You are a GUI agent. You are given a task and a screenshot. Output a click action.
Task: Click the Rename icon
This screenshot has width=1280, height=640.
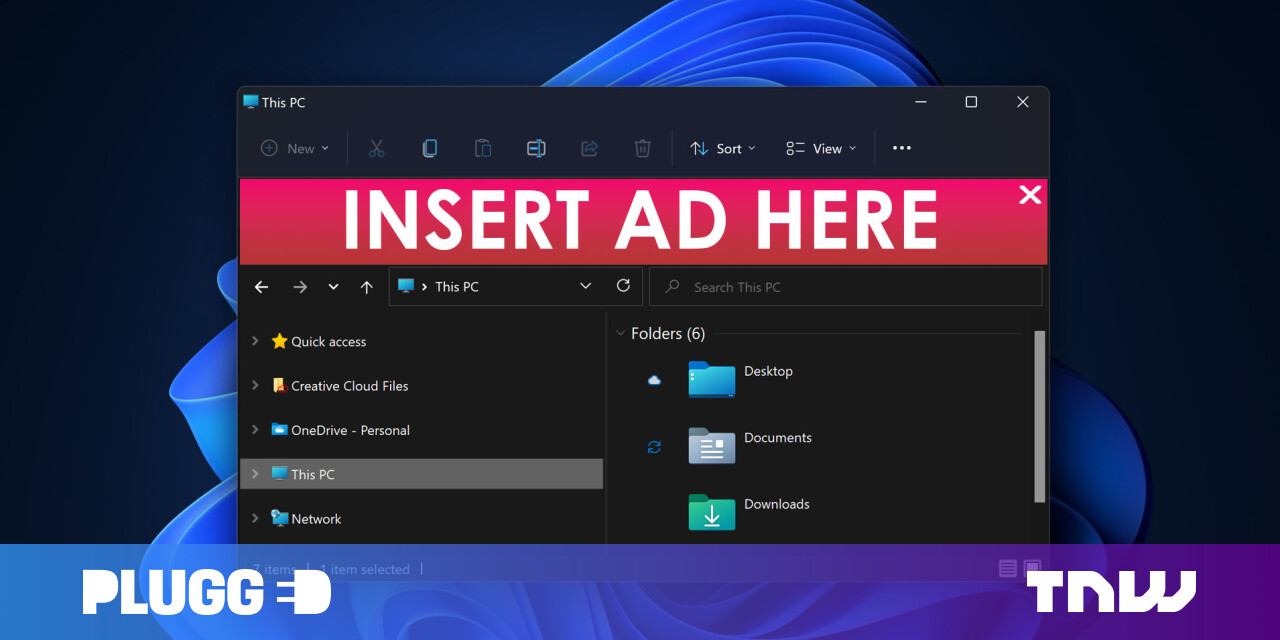coord(536,148)
